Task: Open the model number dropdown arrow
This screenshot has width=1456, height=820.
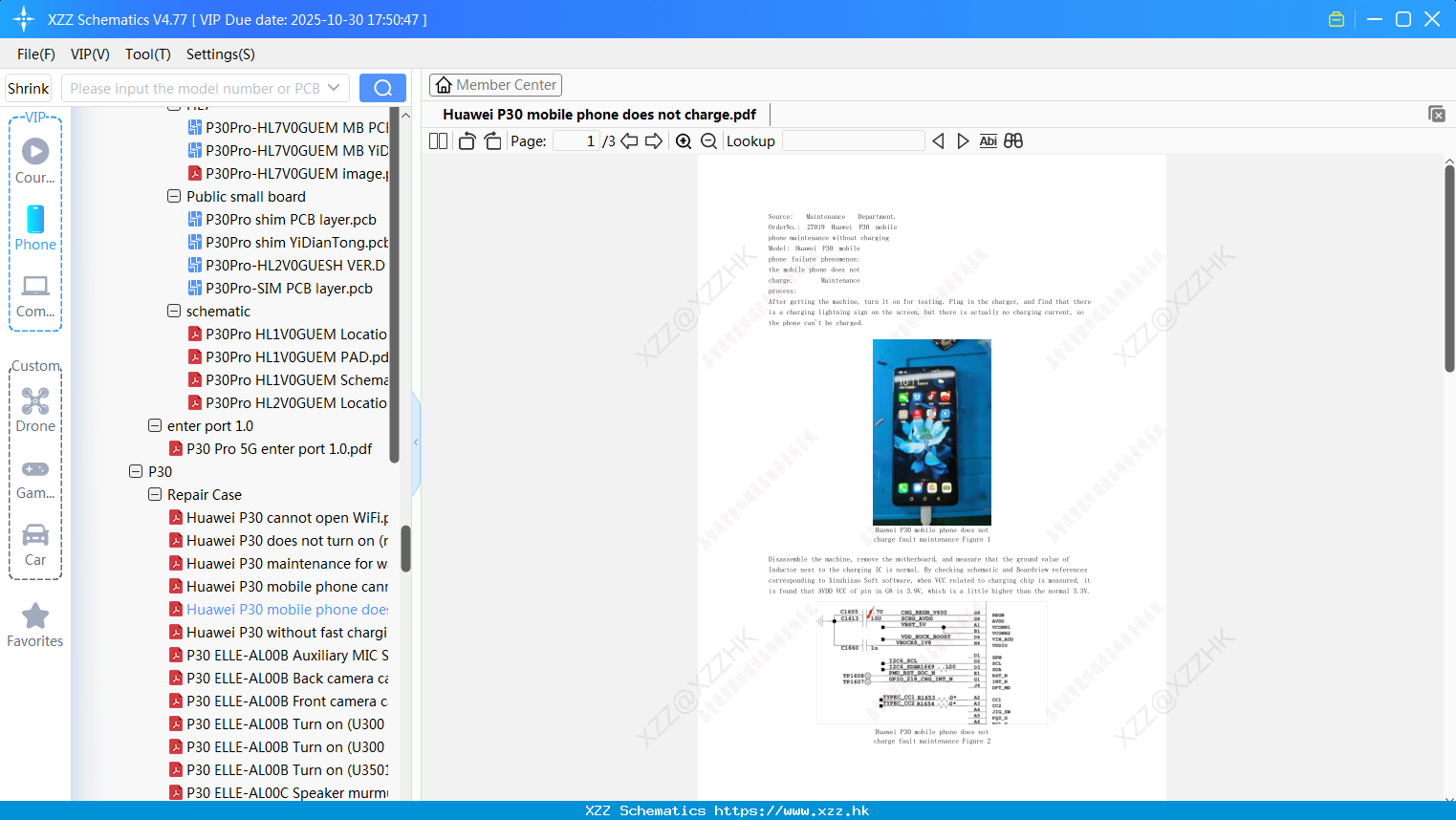Action: pyautogui.click(x=334, y=88)
